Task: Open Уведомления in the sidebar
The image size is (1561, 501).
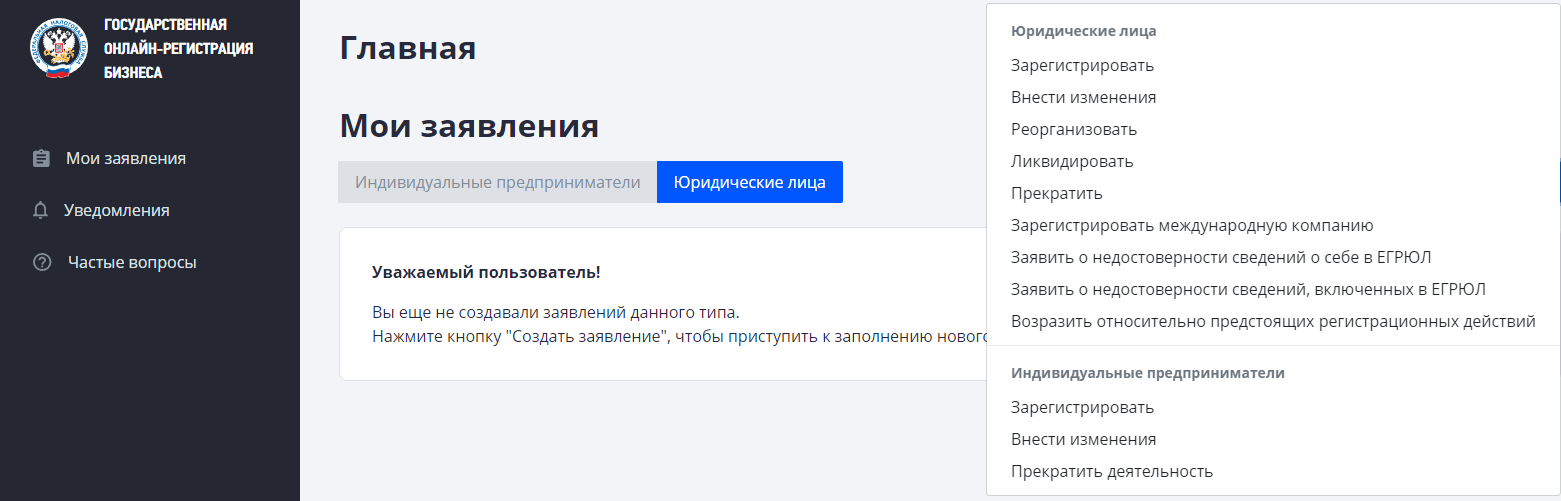Action: pyautogui.click(x=116, y=210)
